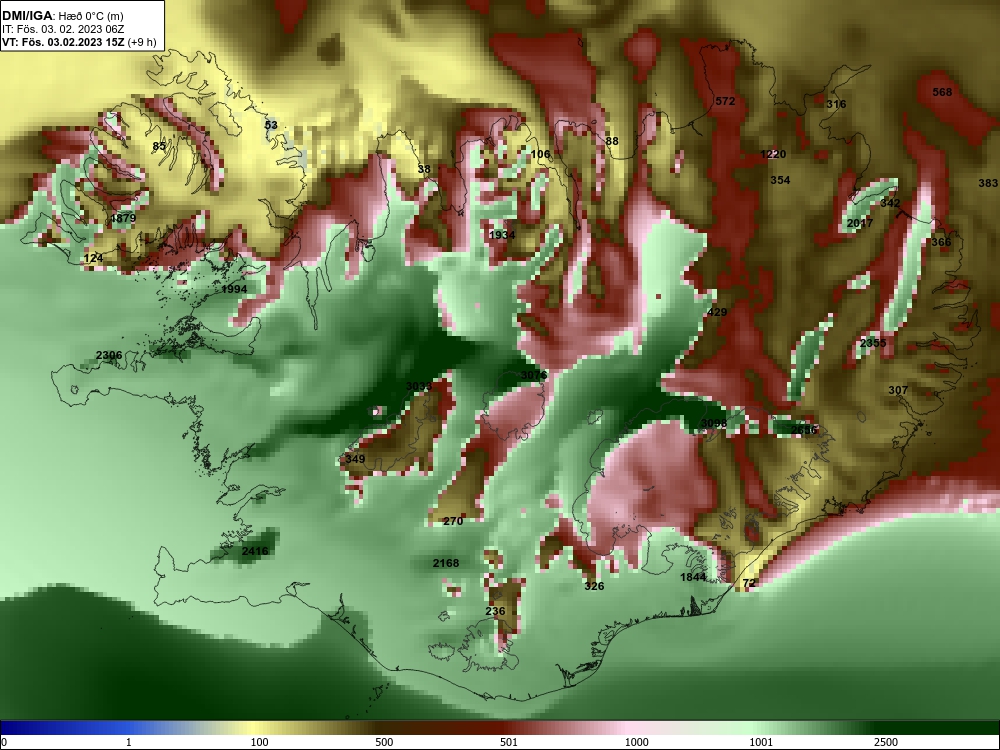The height and width of the screenshot is (750, 1000).
Task: Click the 2168 height label
Action: (446, 563)
